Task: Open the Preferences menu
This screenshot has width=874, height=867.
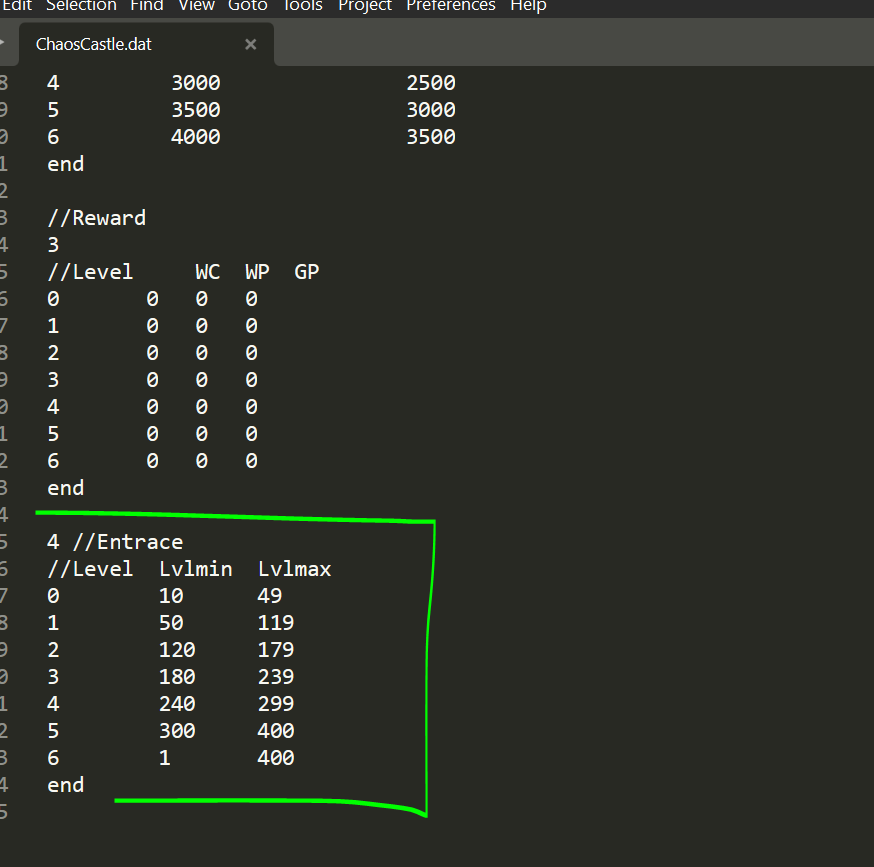Action: (450, 6)
